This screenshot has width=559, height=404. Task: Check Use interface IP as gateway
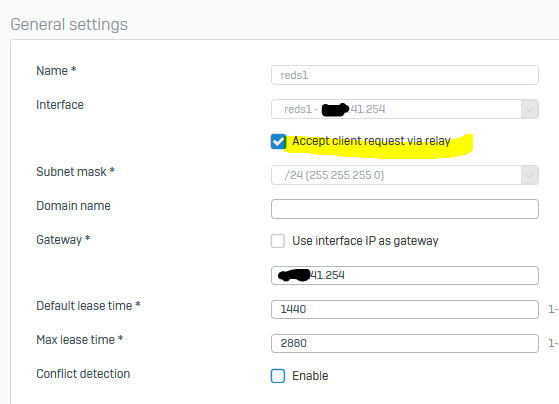[278, 241]
